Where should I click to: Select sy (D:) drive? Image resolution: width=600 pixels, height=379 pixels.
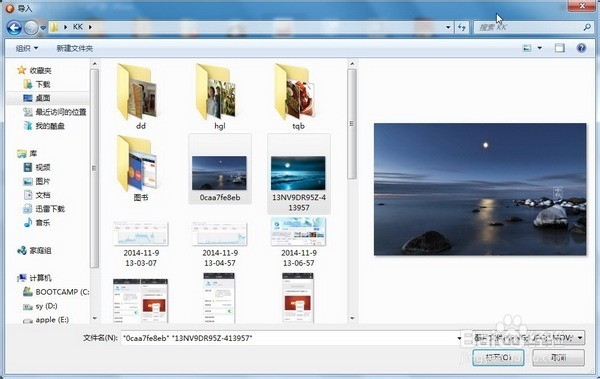(x=40, y=306)
